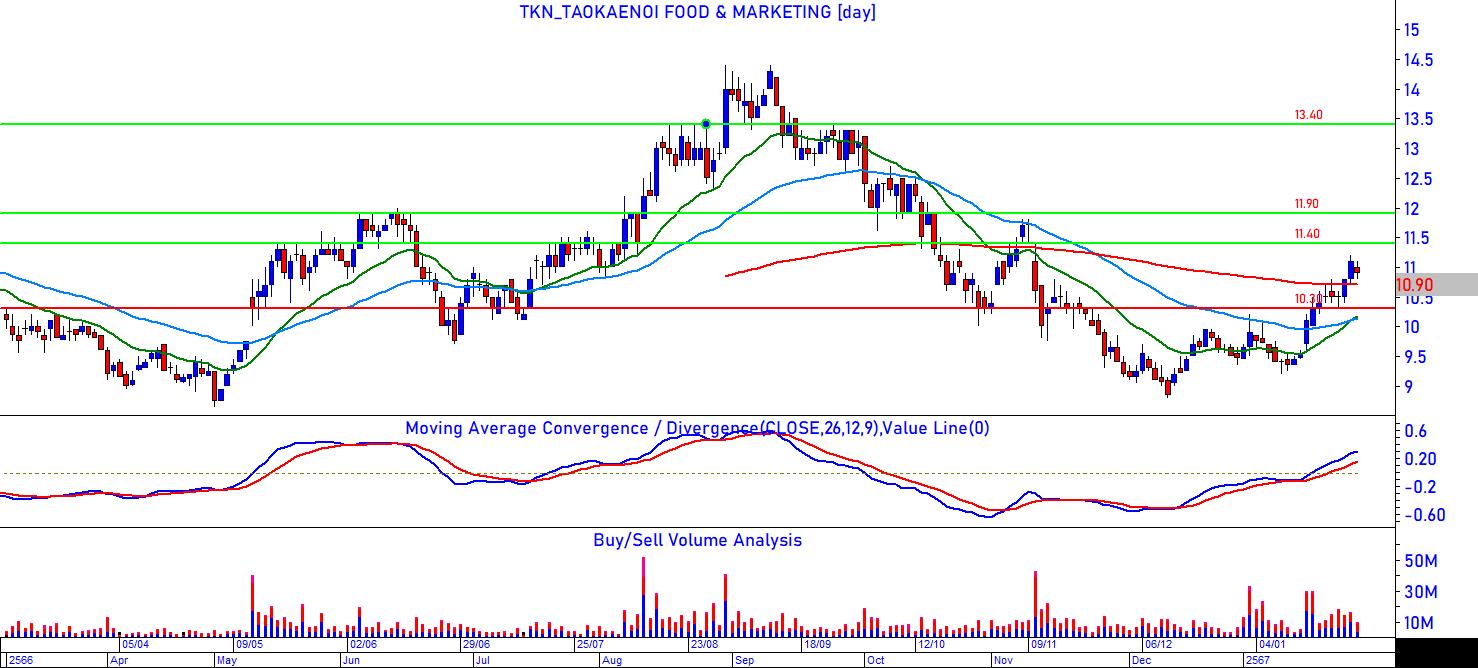Click the date label 09/05
The width and height of the screenshot is (1478, 668).
tap(250, 645)
